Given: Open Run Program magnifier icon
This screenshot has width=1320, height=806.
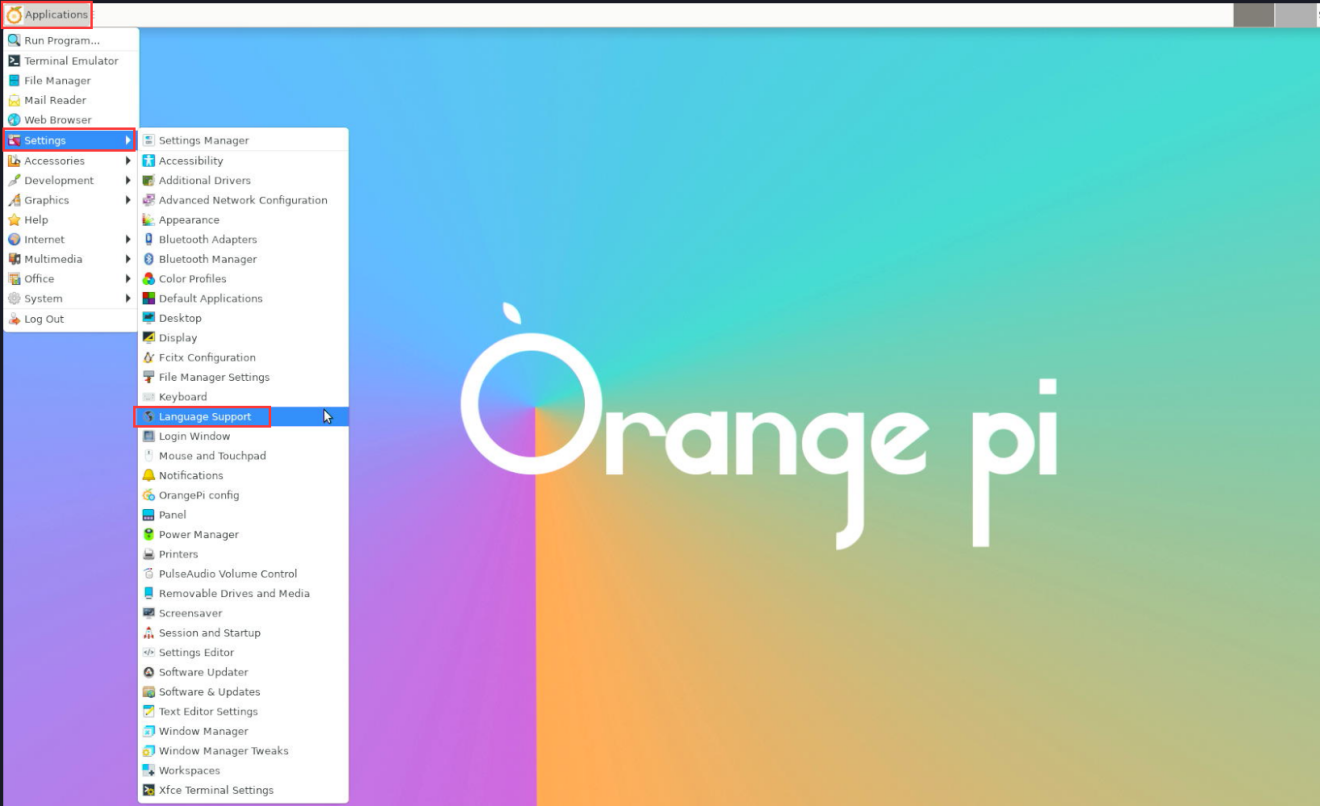Looking at the screenshot, I should (14, 41).
